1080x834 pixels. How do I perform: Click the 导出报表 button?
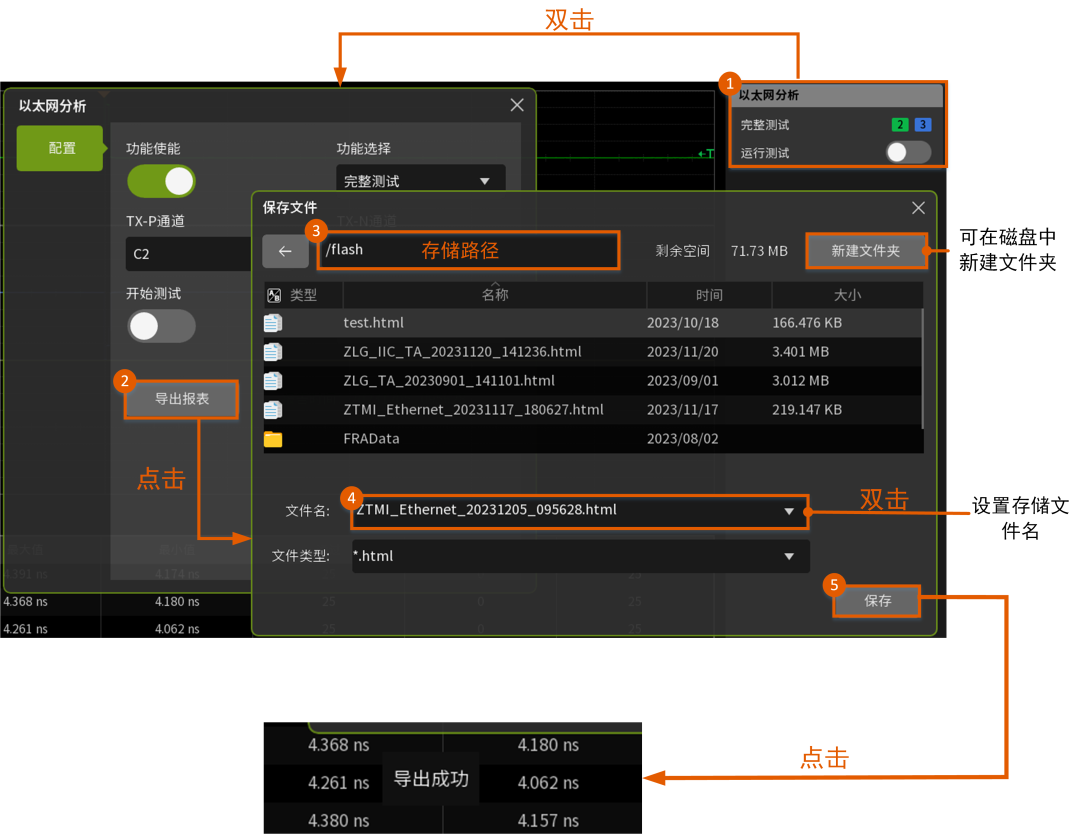[180, 398]
